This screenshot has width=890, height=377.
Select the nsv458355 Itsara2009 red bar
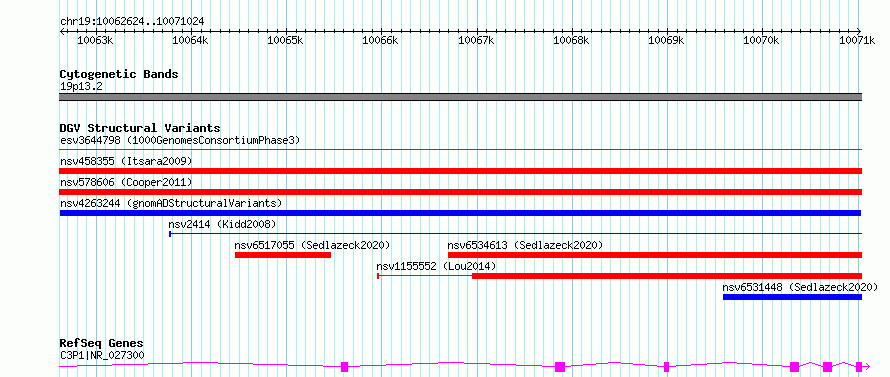[x=460, y=171]
